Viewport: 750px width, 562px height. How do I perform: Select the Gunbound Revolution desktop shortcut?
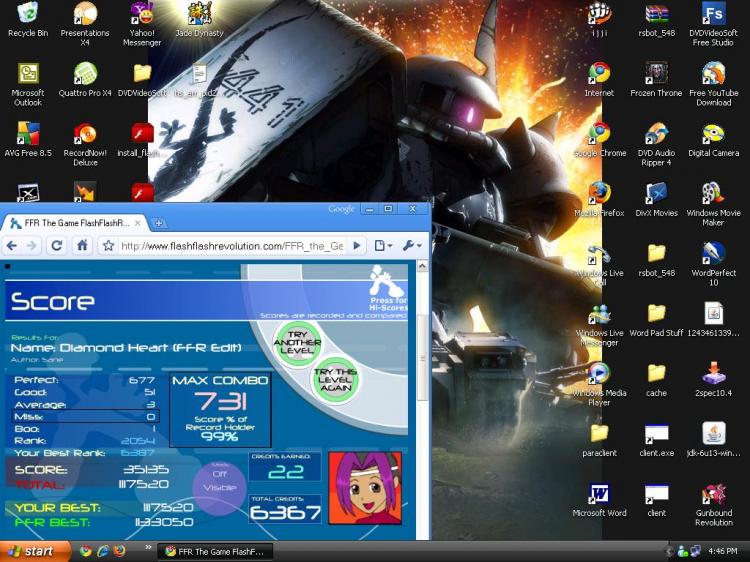click(713, 505)
